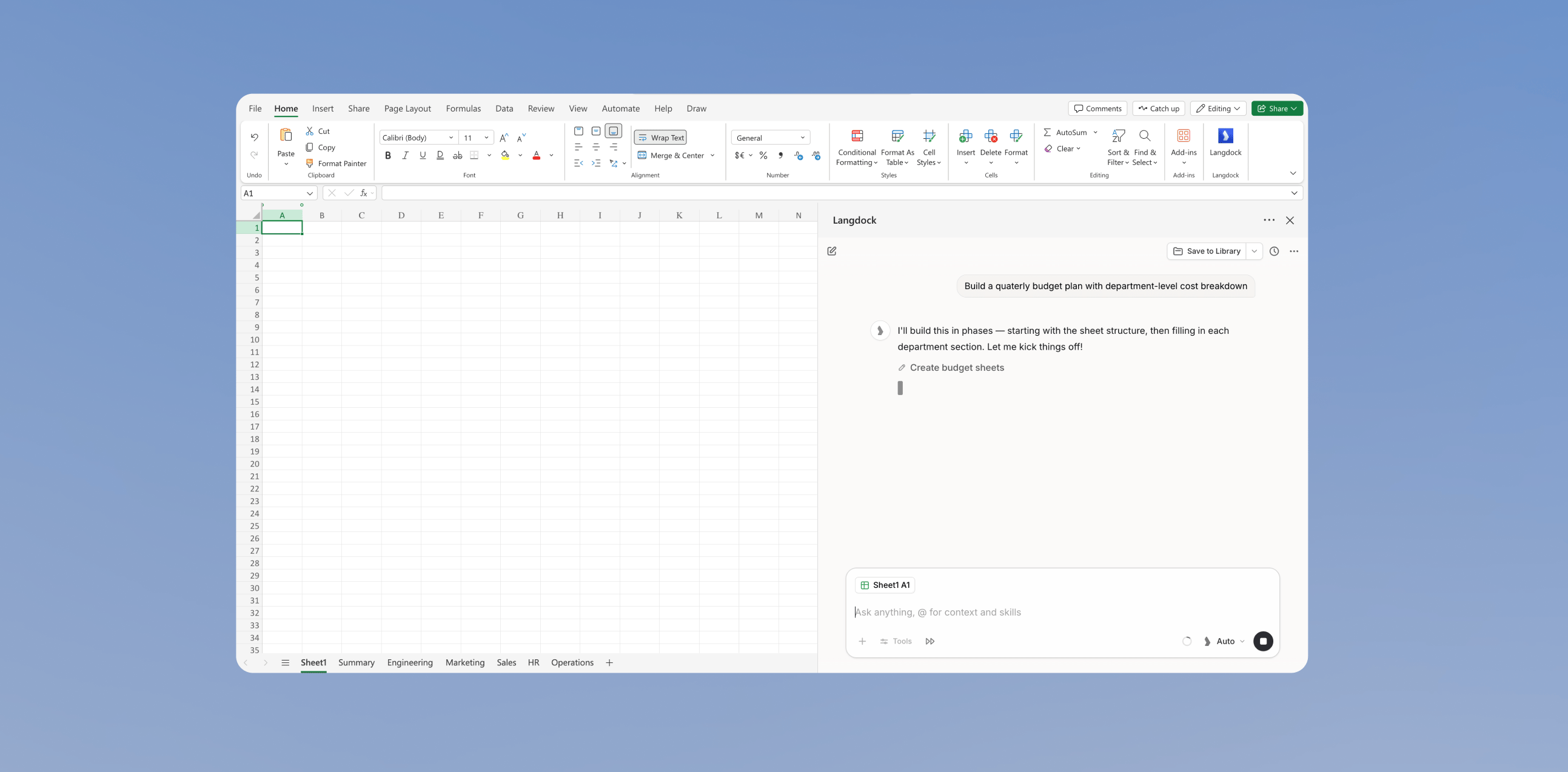Open Cell Styles gallery

[929, 147]
